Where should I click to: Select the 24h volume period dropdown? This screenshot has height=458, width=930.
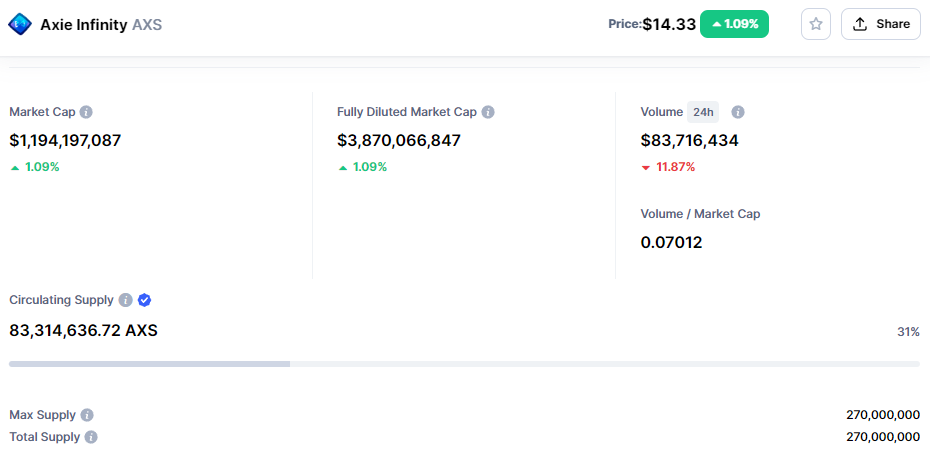point(703,112)
